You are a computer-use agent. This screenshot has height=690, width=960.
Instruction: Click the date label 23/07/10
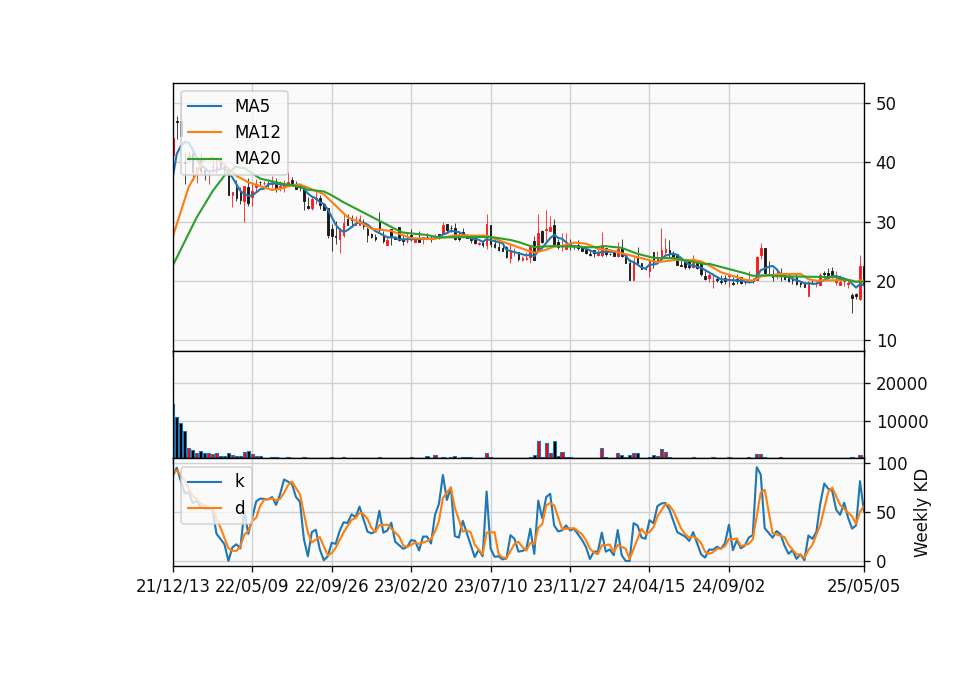tap(490, 586)
